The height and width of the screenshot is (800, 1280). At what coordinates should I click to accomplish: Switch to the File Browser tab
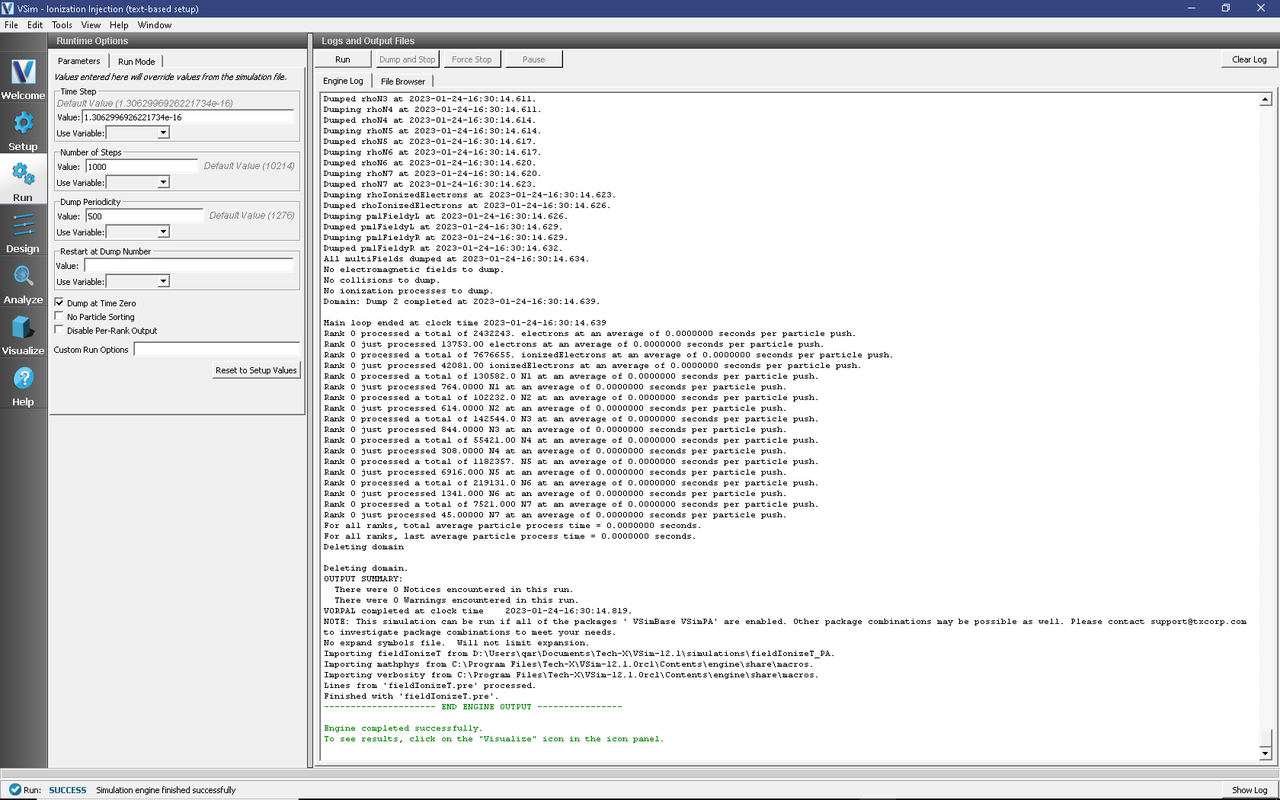pyautogui.click(x=403, y=81)
